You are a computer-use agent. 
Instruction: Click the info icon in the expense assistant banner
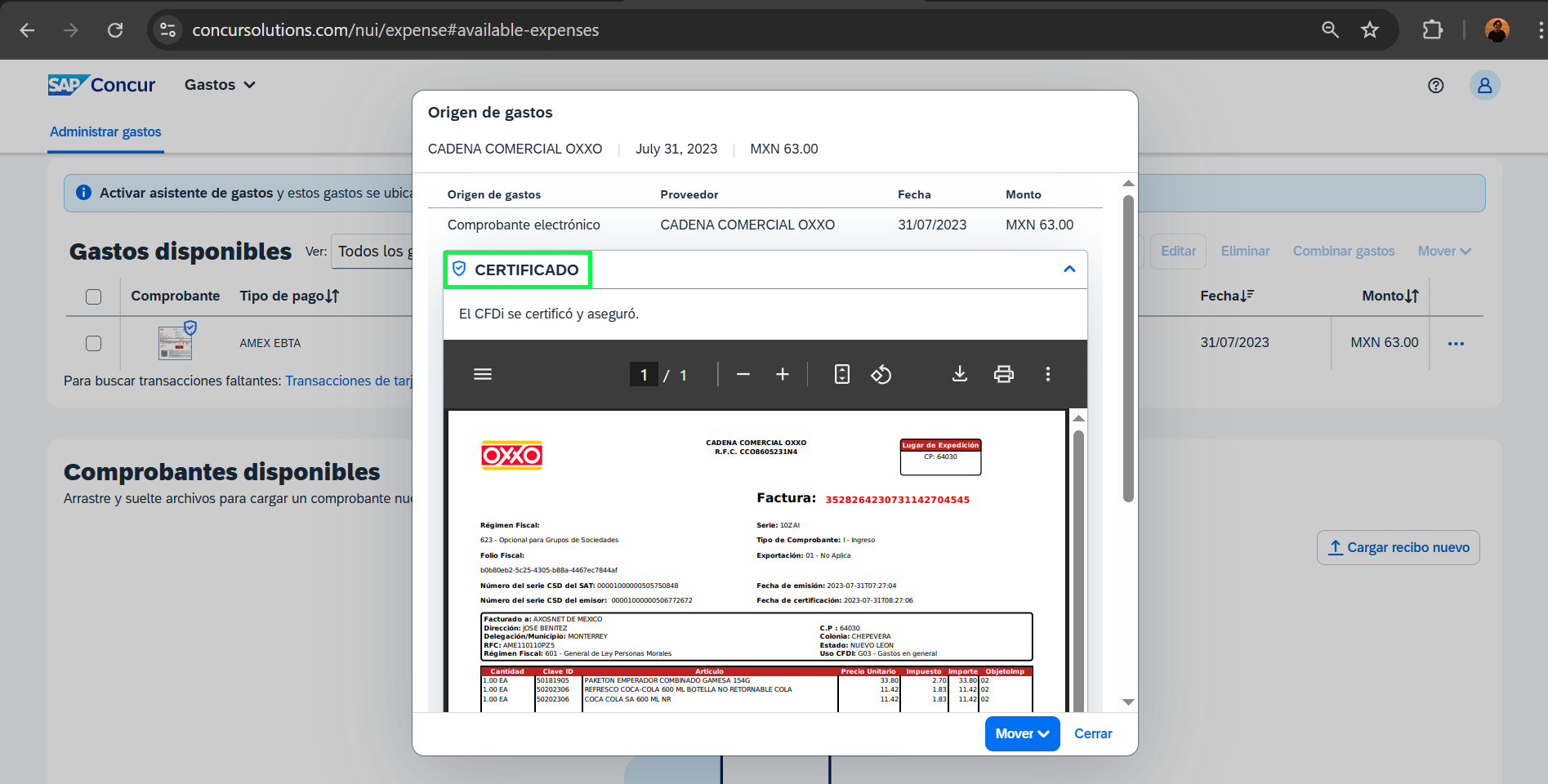pos(83,193)
